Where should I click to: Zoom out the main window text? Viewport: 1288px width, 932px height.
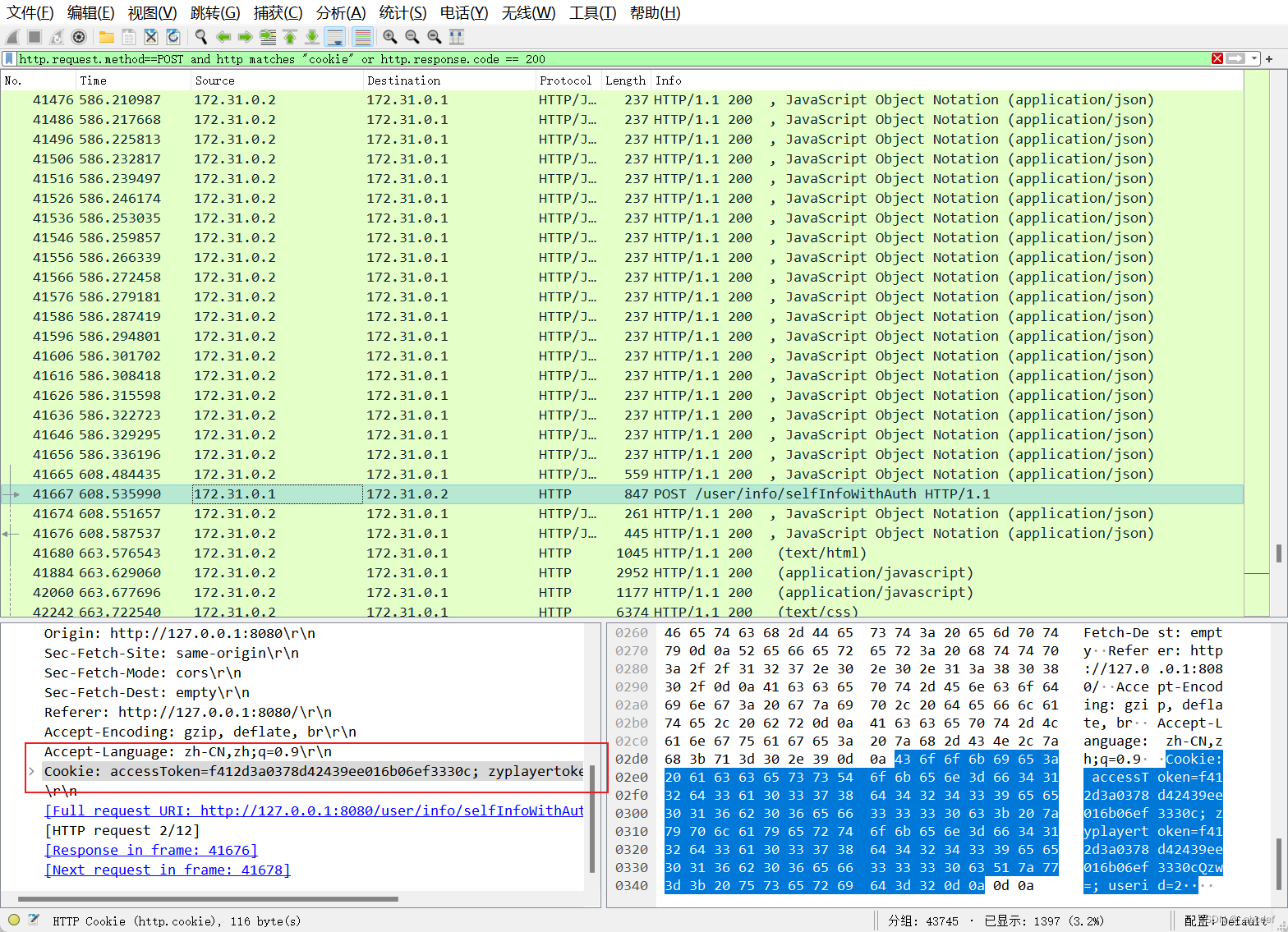412,37
